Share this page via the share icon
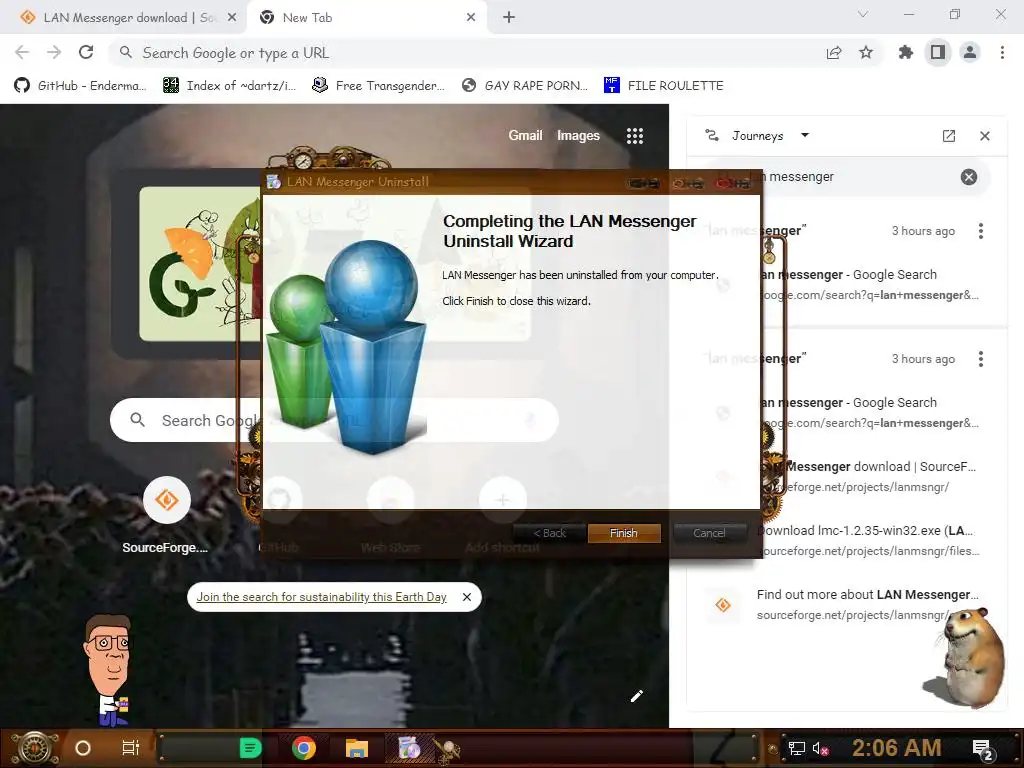Image resolution: width=1024 pixels, height=768 pixels. click(834, 53)
